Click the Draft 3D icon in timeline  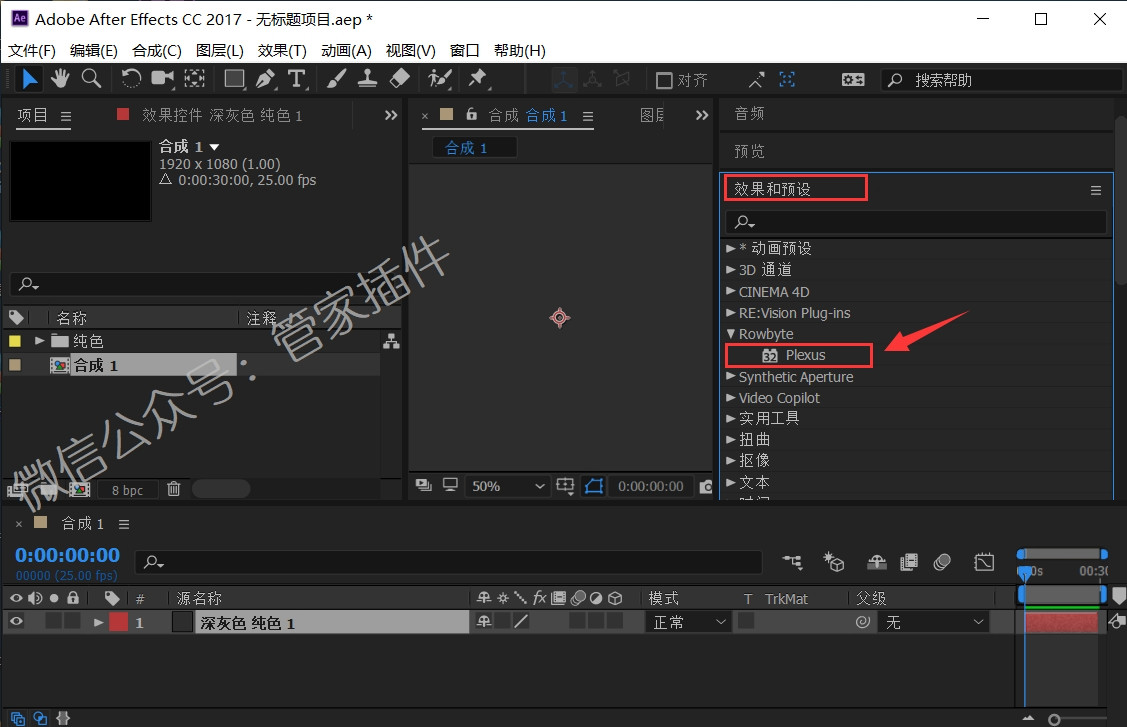tap(834, 562)
